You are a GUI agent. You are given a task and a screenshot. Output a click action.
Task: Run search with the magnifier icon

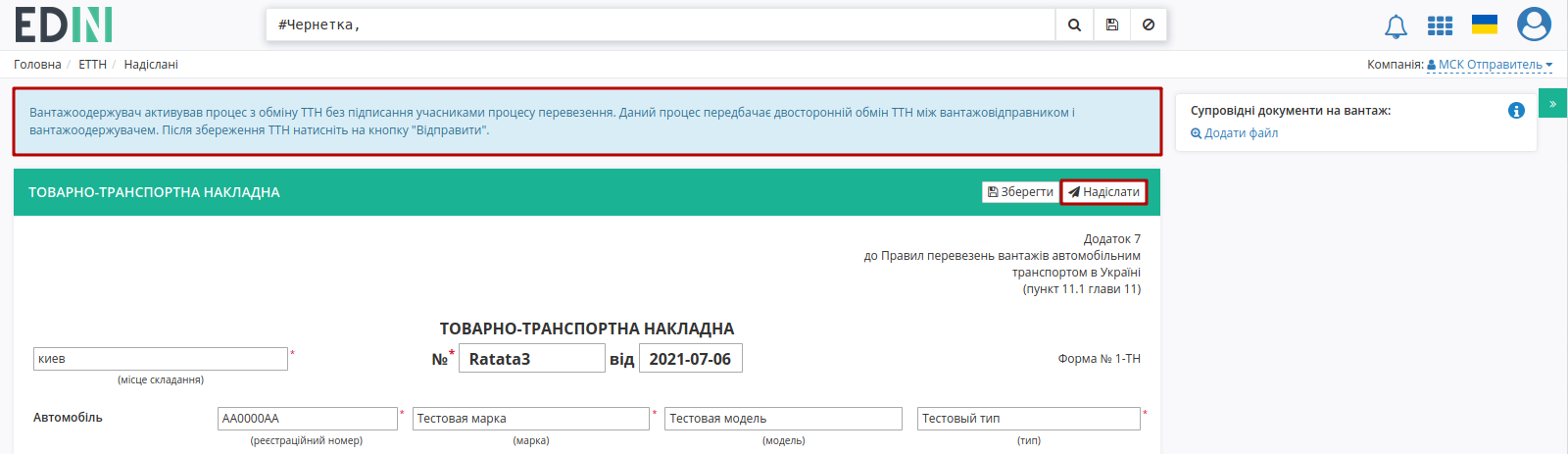click(1074, 25)
